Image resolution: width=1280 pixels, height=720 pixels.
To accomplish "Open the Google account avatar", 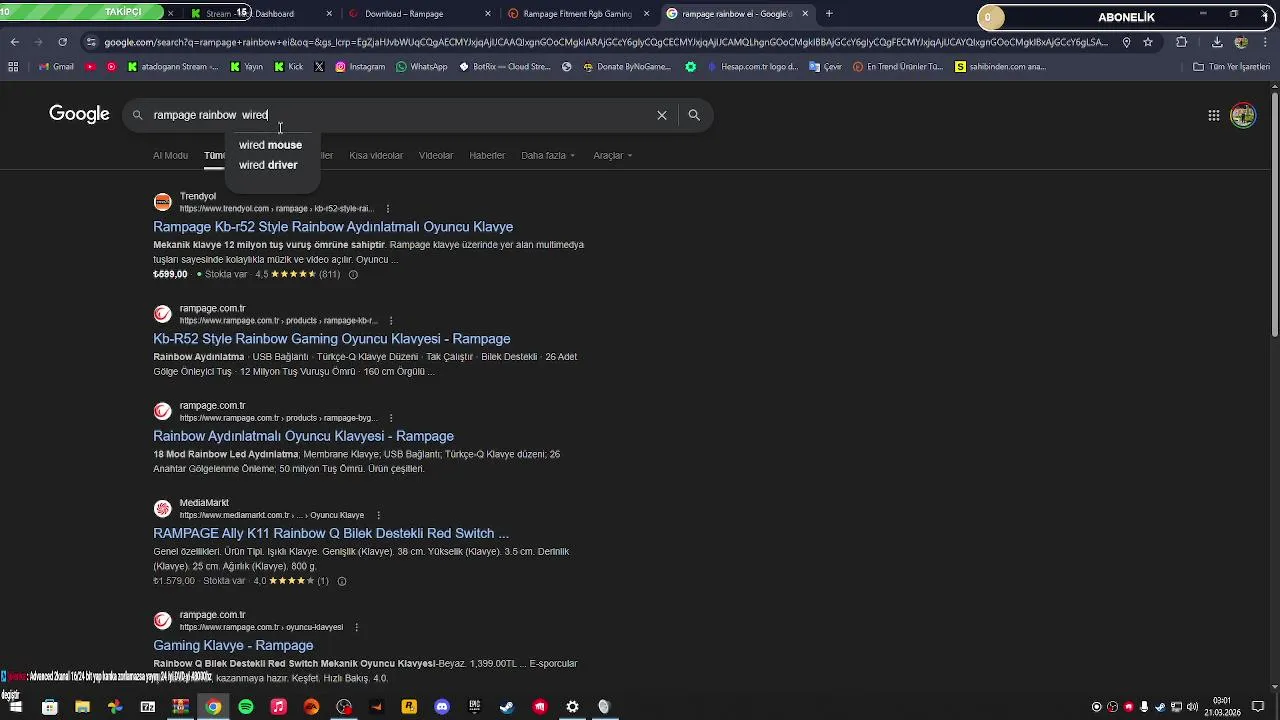I will [x=1243, y=115].
